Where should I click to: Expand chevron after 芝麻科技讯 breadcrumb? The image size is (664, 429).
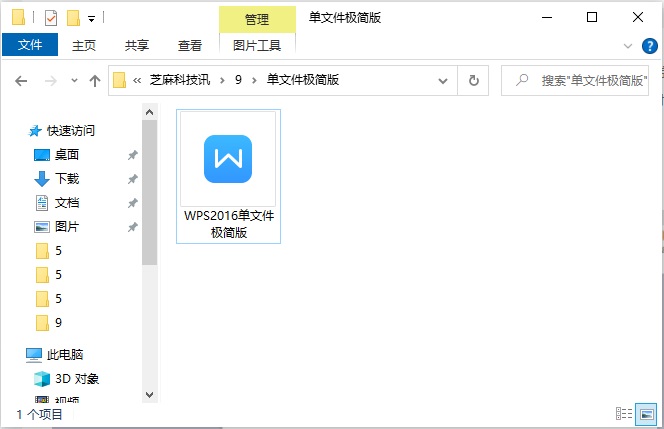point(222,80)
